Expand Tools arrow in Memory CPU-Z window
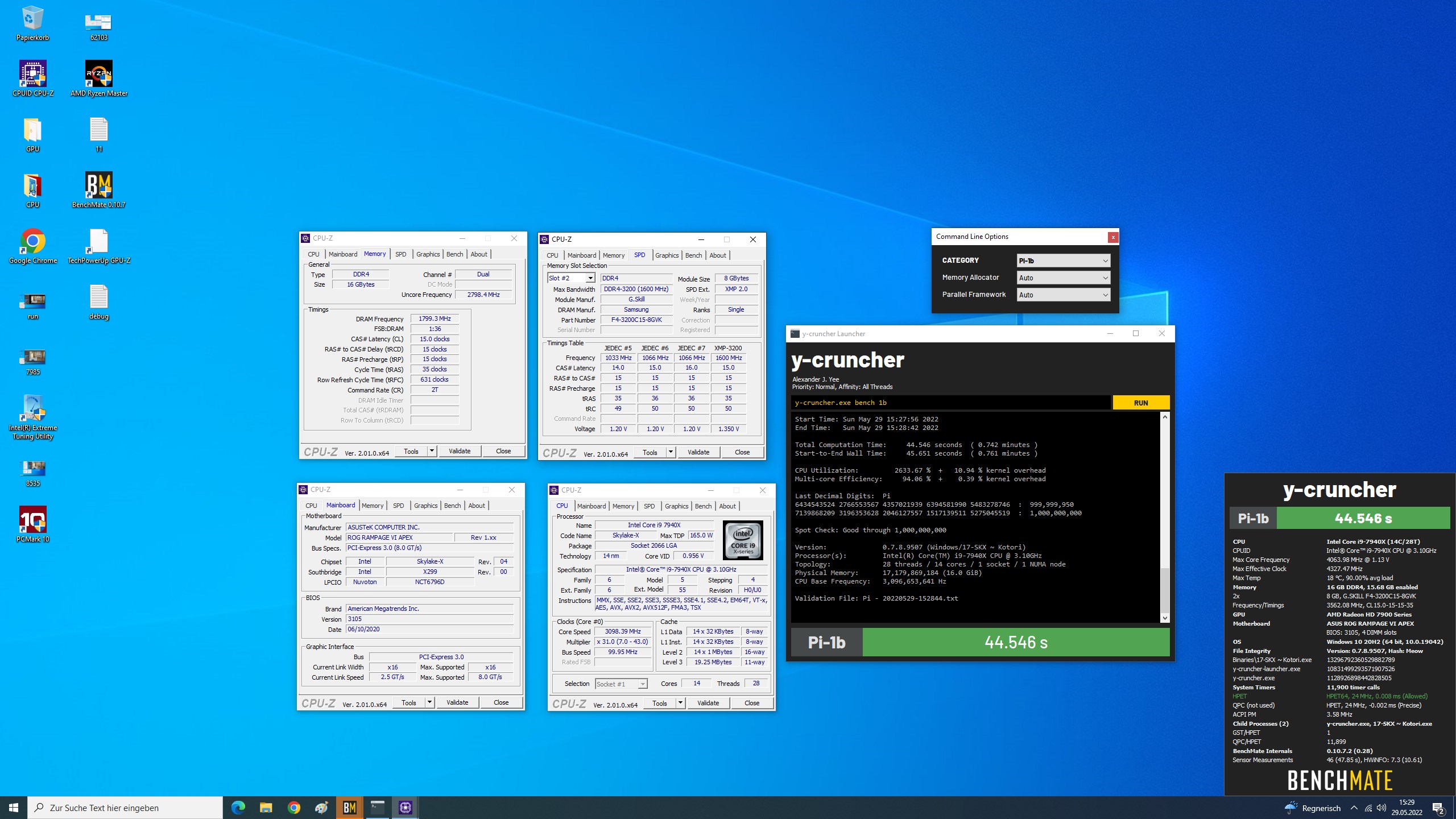This screenshot has height=819, width=1456. click(432, 451)
